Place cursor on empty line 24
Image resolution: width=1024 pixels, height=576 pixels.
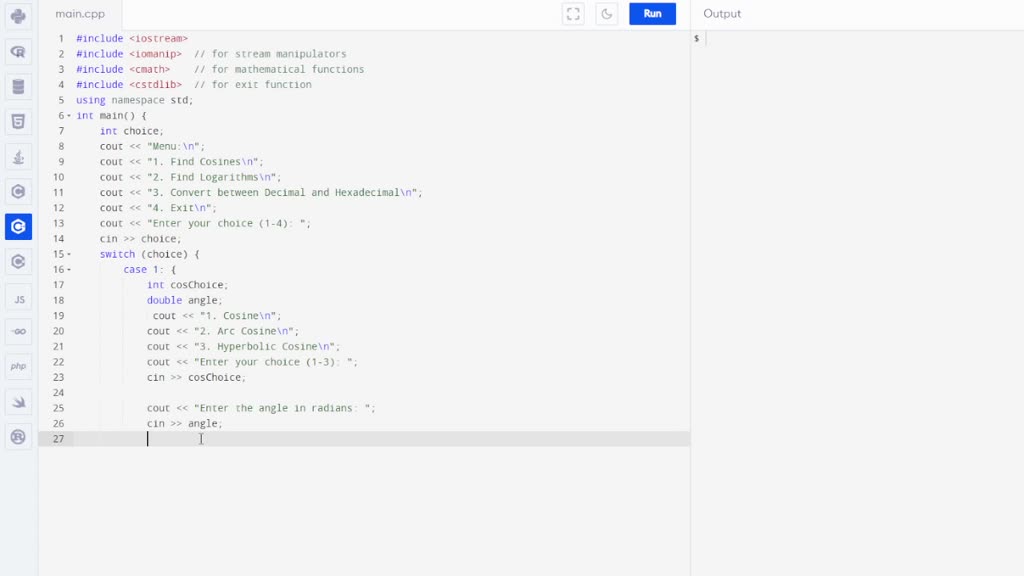tap(382, 392)
